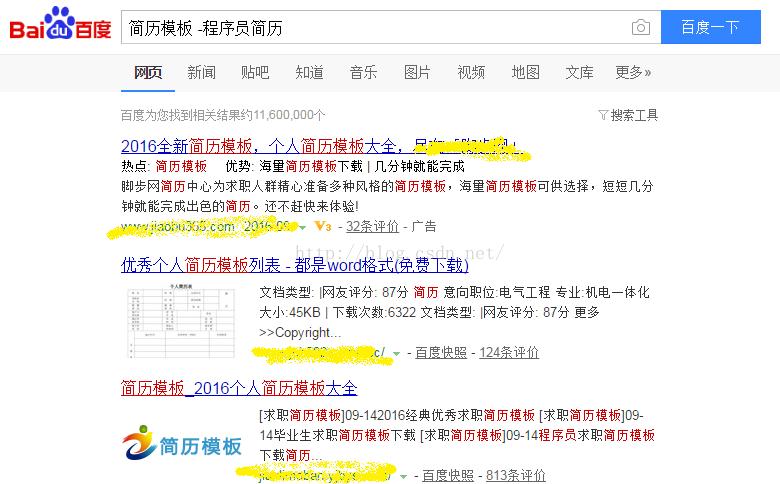Open 百度快照 for 简历模板大全 result
780x484 pixels.
click(448, 476)
